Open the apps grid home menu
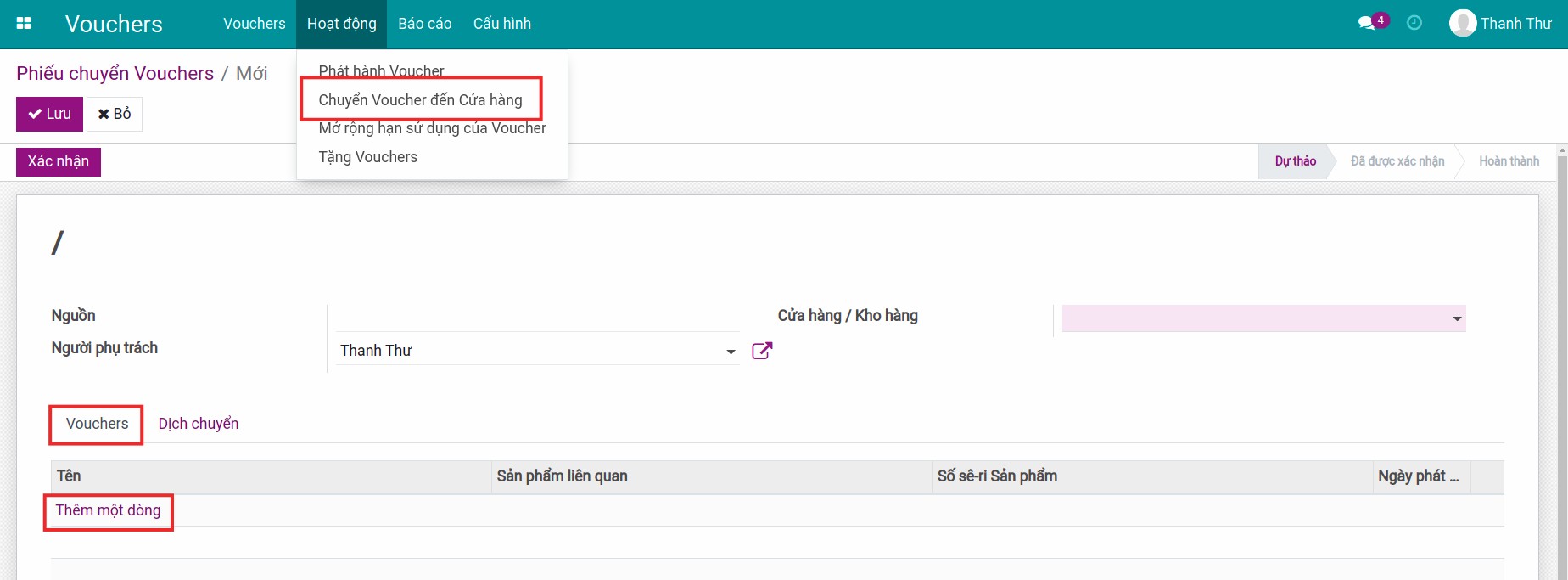 coord(24,24)
